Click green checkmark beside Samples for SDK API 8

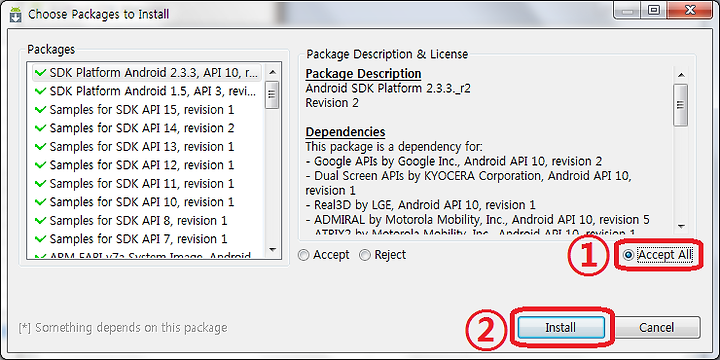40,221
